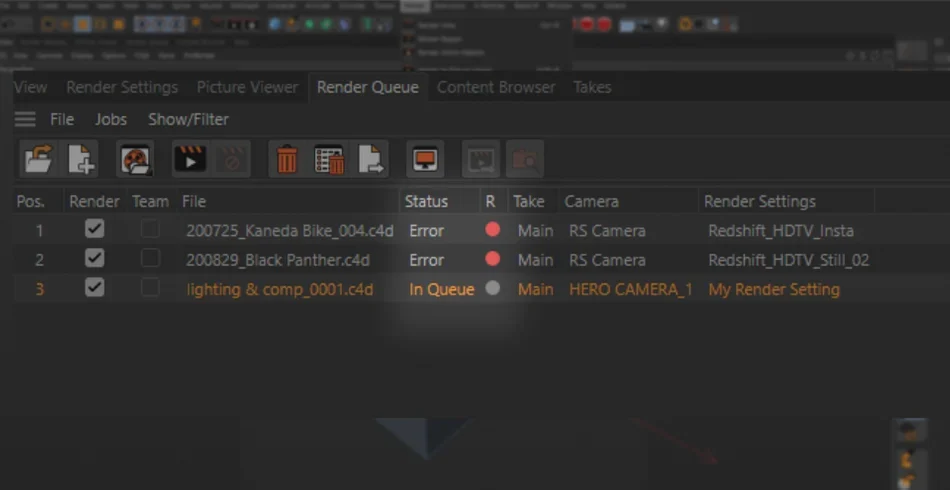This screenshot has width=950, height=490.
Task: Switch to the View tab
Action: pyautogui.click(x=30, y=87)
